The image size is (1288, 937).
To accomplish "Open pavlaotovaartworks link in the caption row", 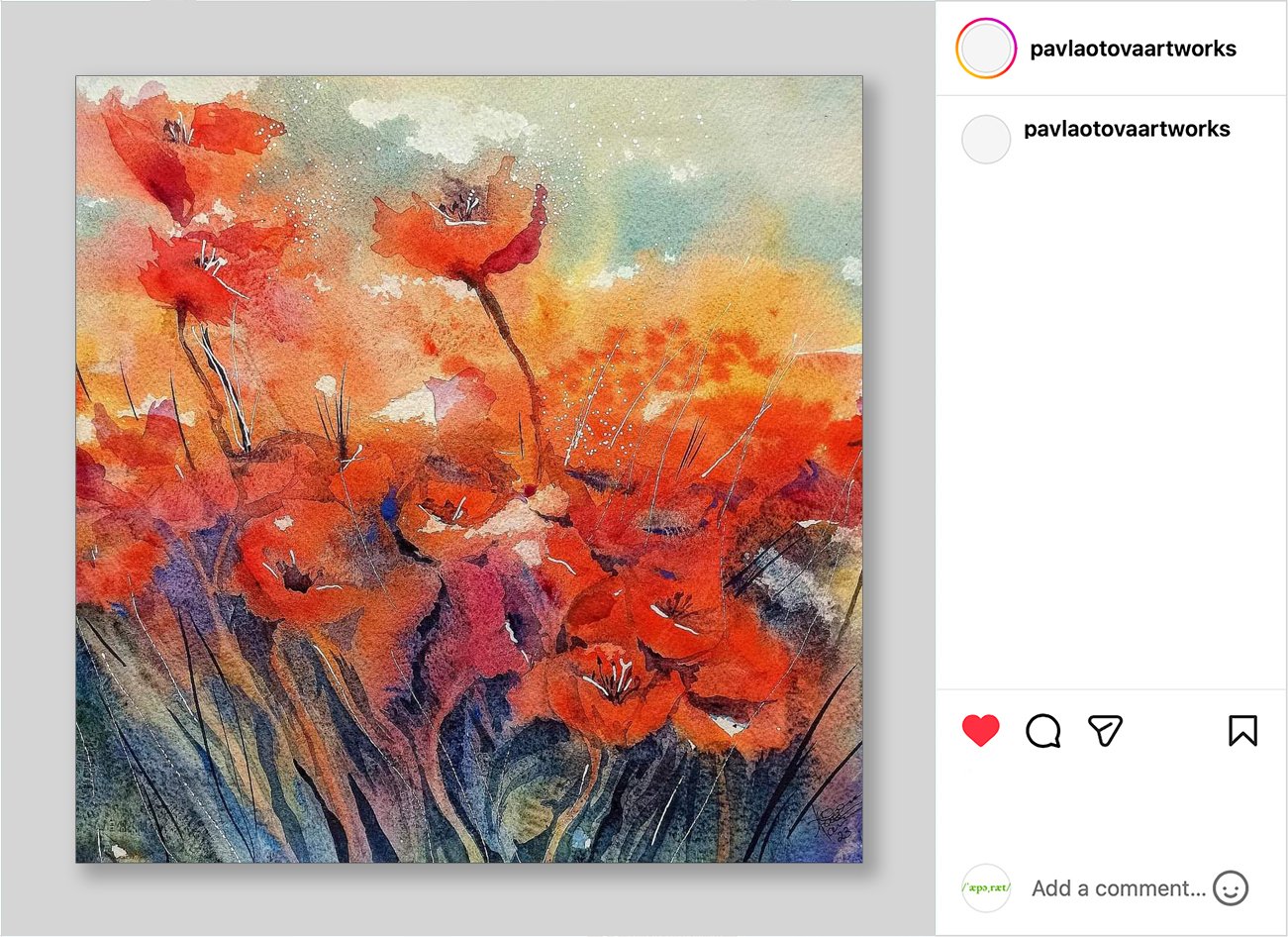I will 1127,129.
